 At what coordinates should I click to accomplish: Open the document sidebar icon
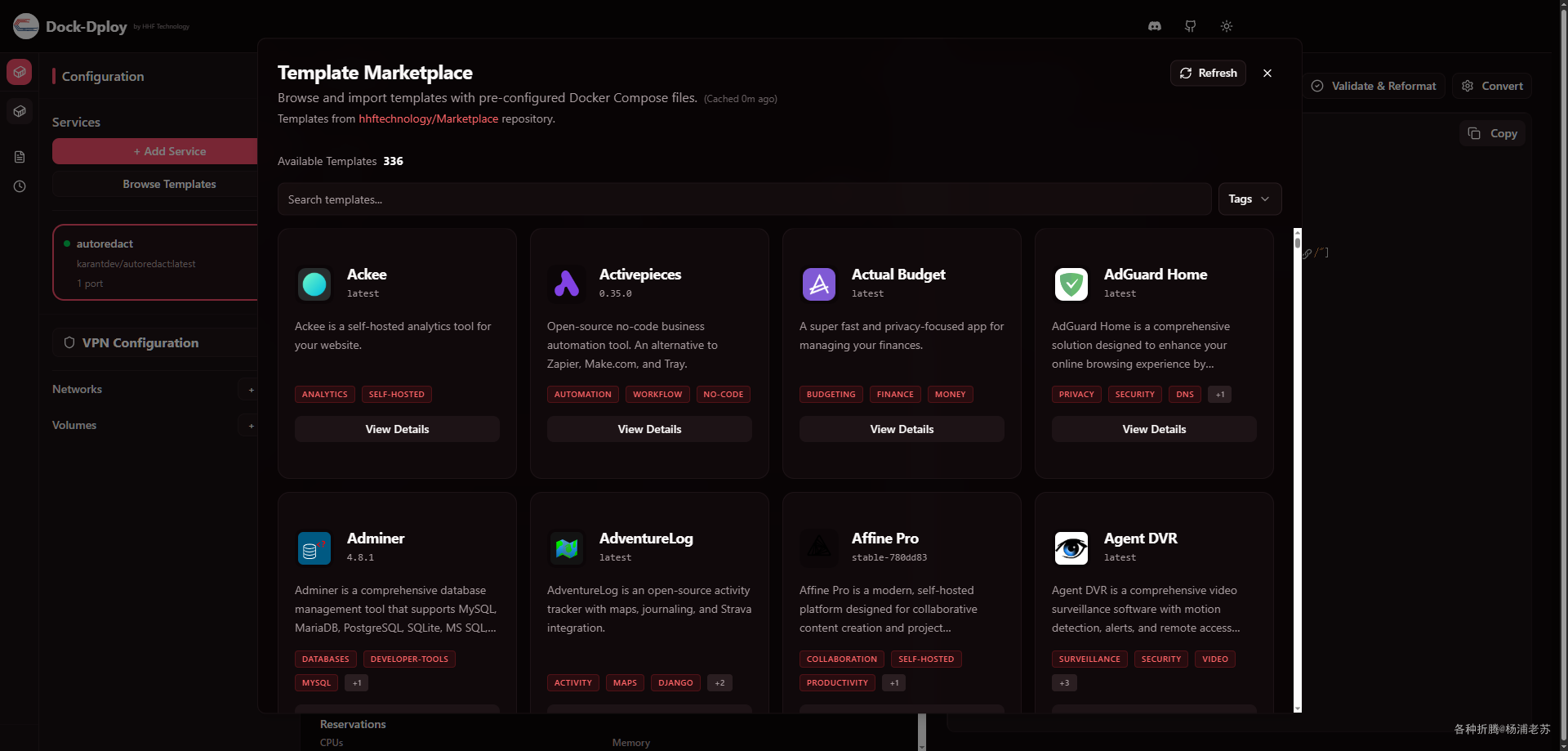[20, 157]
